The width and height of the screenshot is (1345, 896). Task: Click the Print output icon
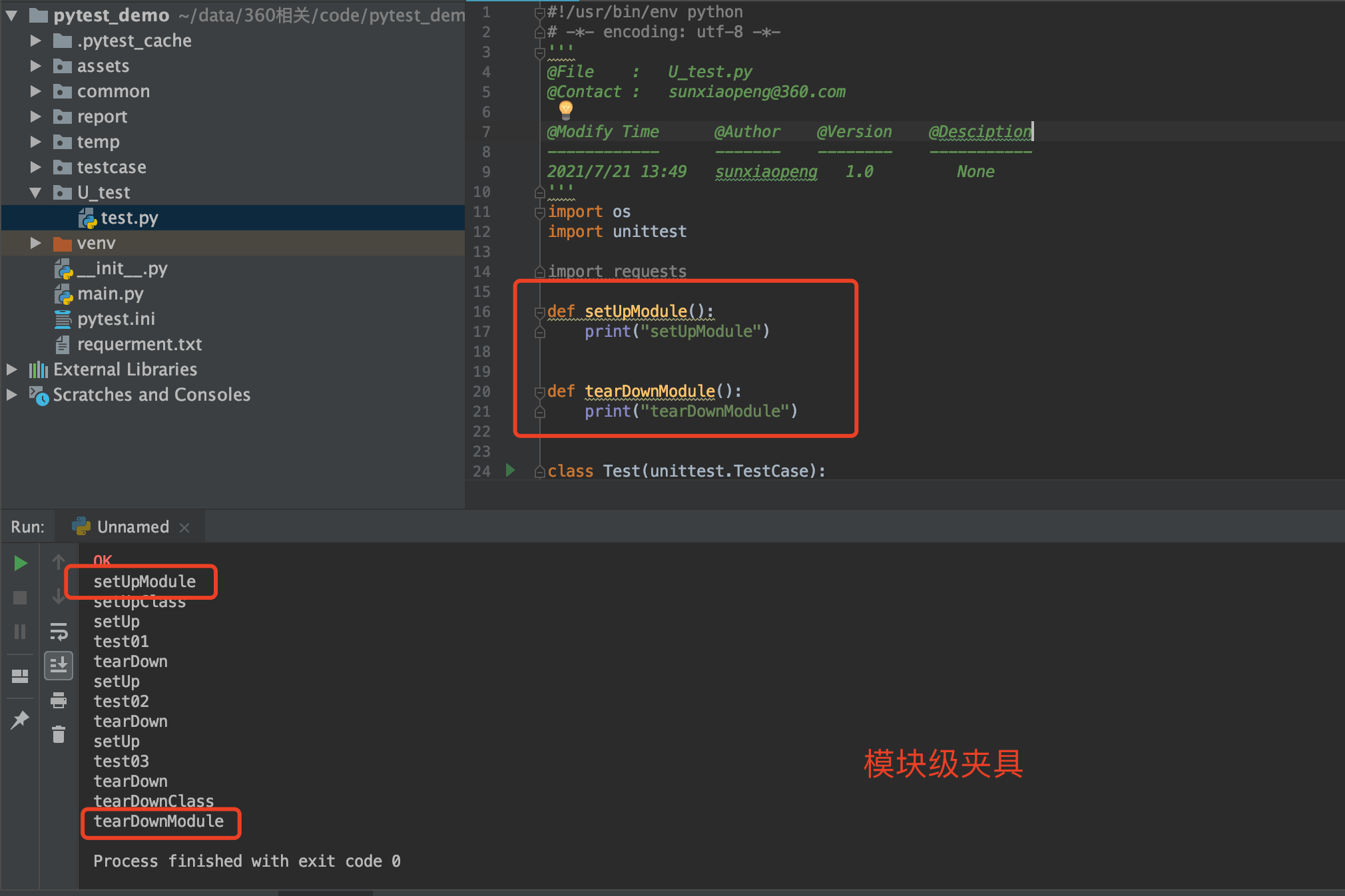[x=59, y=700]
